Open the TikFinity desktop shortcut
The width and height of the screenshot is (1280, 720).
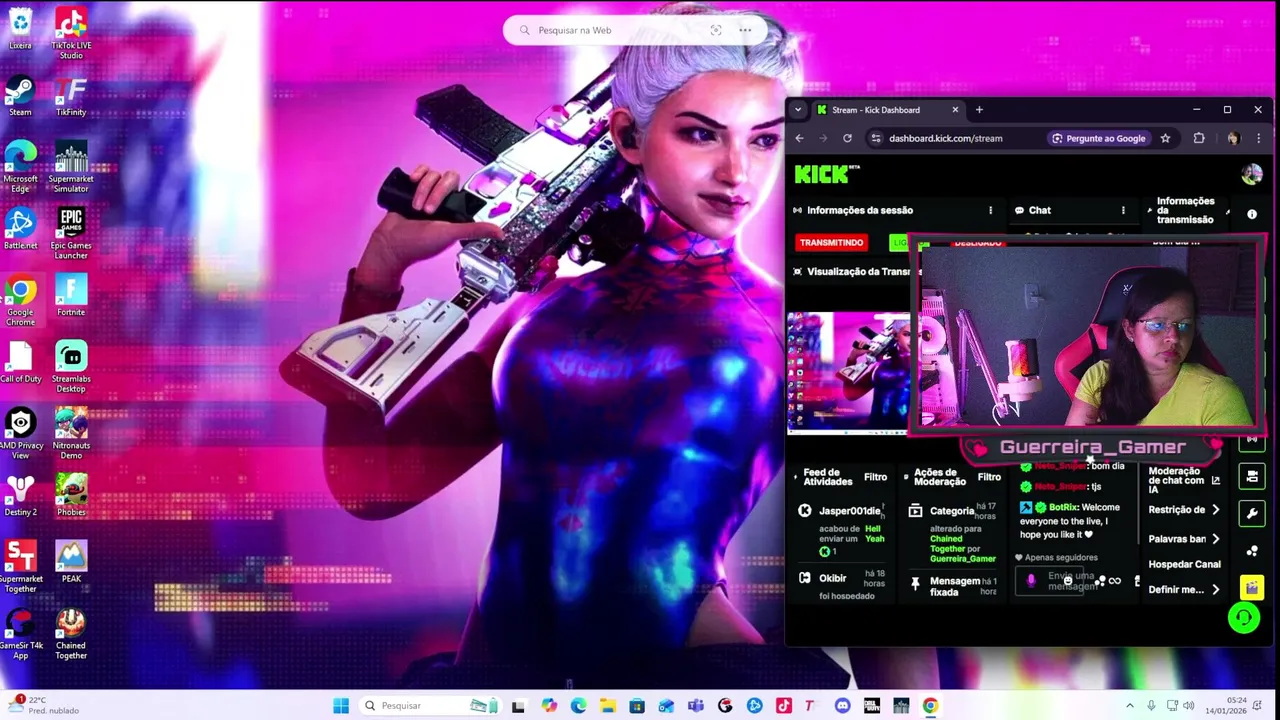coord(70,97)
